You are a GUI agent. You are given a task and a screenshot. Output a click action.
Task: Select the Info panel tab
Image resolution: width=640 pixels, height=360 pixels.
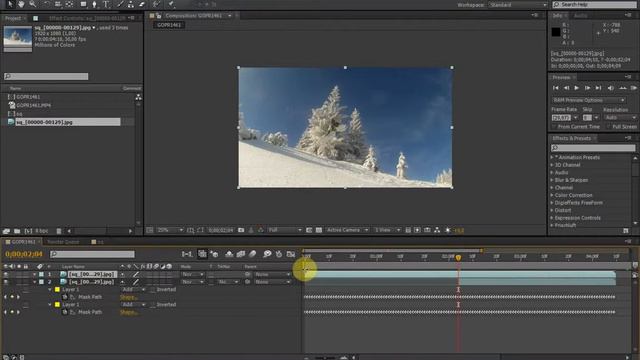558,16
